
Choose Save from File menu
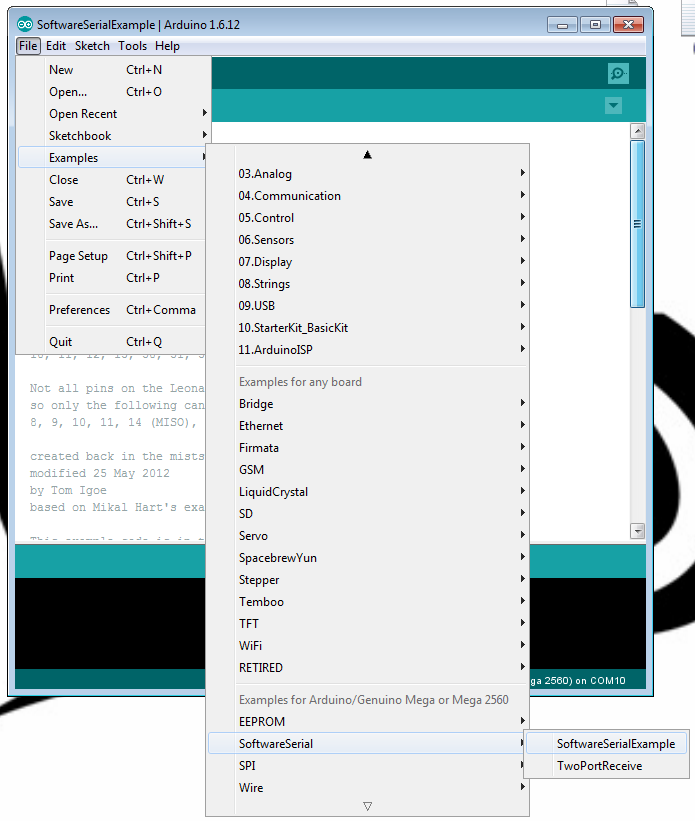(113, 202)
